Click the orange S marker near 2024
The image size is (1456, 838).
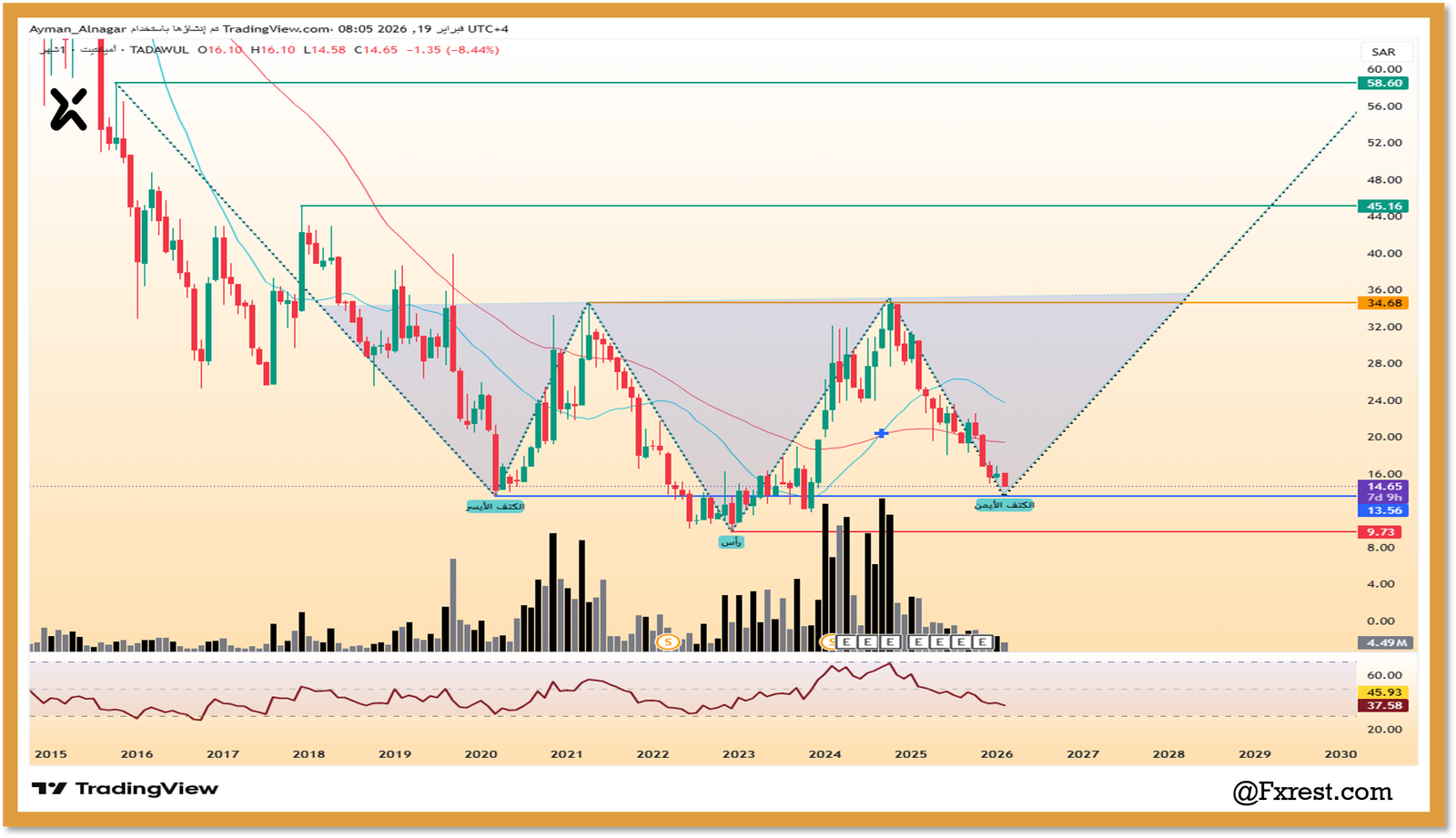click(828, 641)
